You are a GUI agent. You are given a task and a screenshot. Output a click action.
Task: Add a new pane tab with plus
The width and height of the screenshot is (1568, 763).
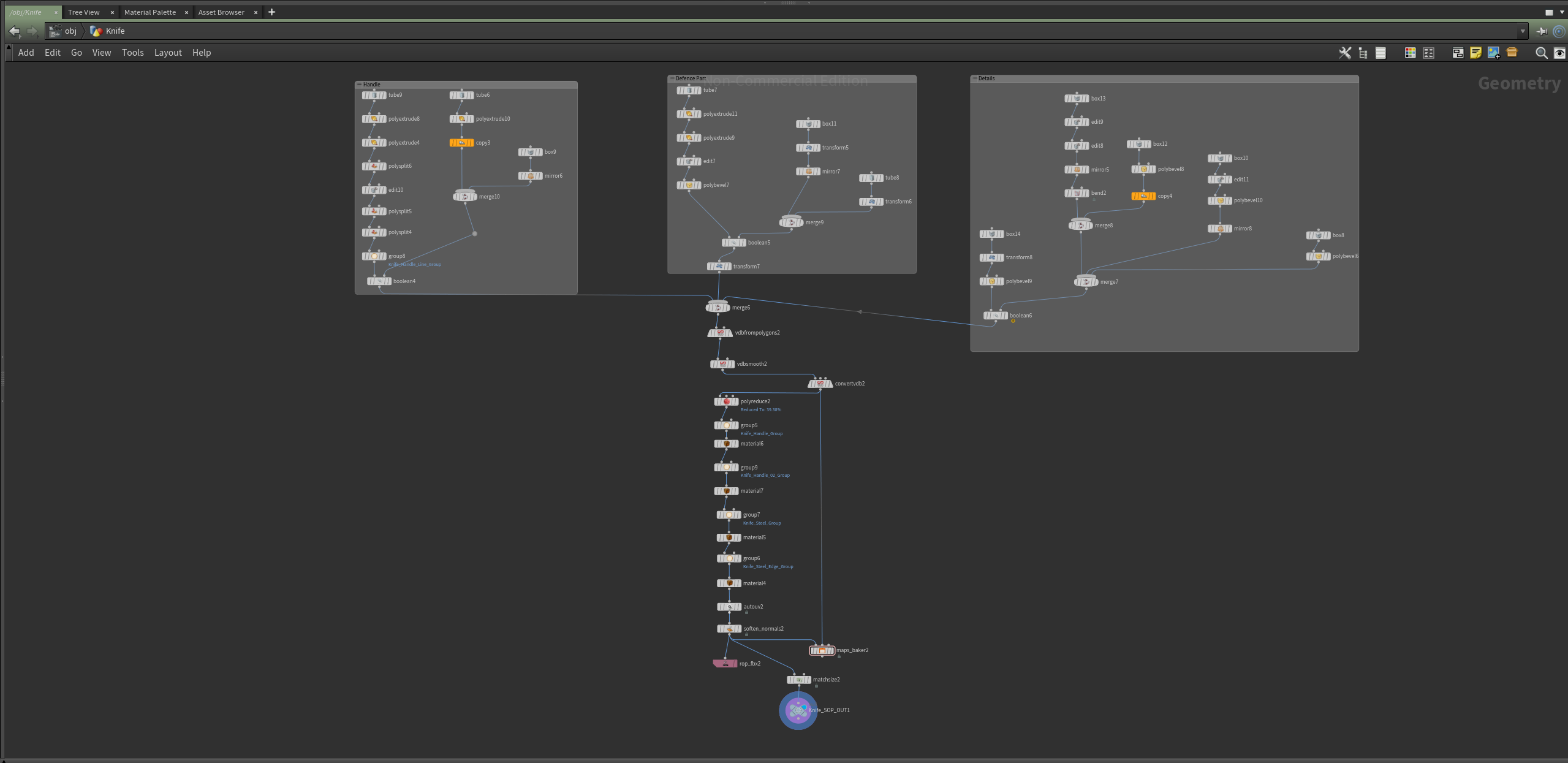click(x=271, y=12)
